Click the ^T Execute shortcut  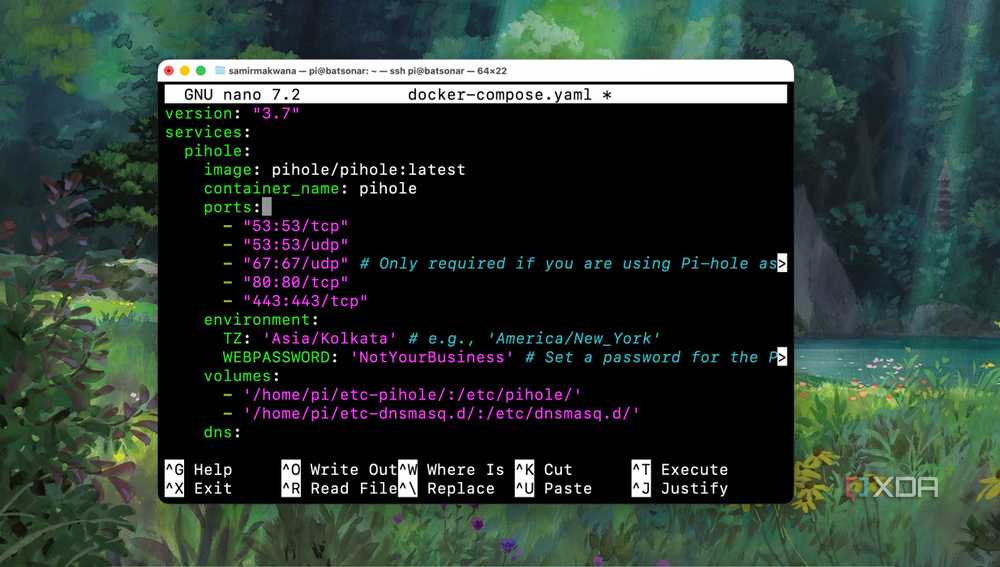tap(679, 470)
